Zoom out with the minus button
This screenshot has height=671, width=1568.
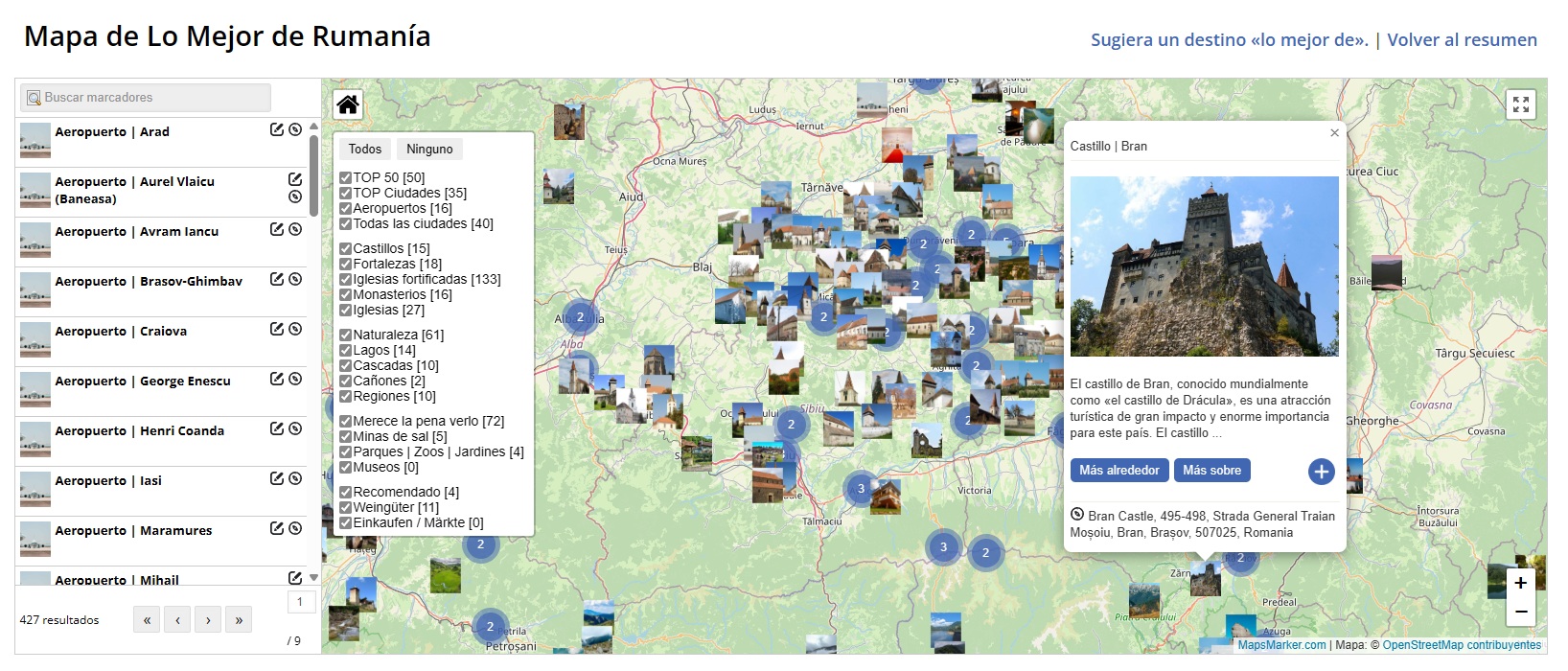click(x=1520, y=612)
